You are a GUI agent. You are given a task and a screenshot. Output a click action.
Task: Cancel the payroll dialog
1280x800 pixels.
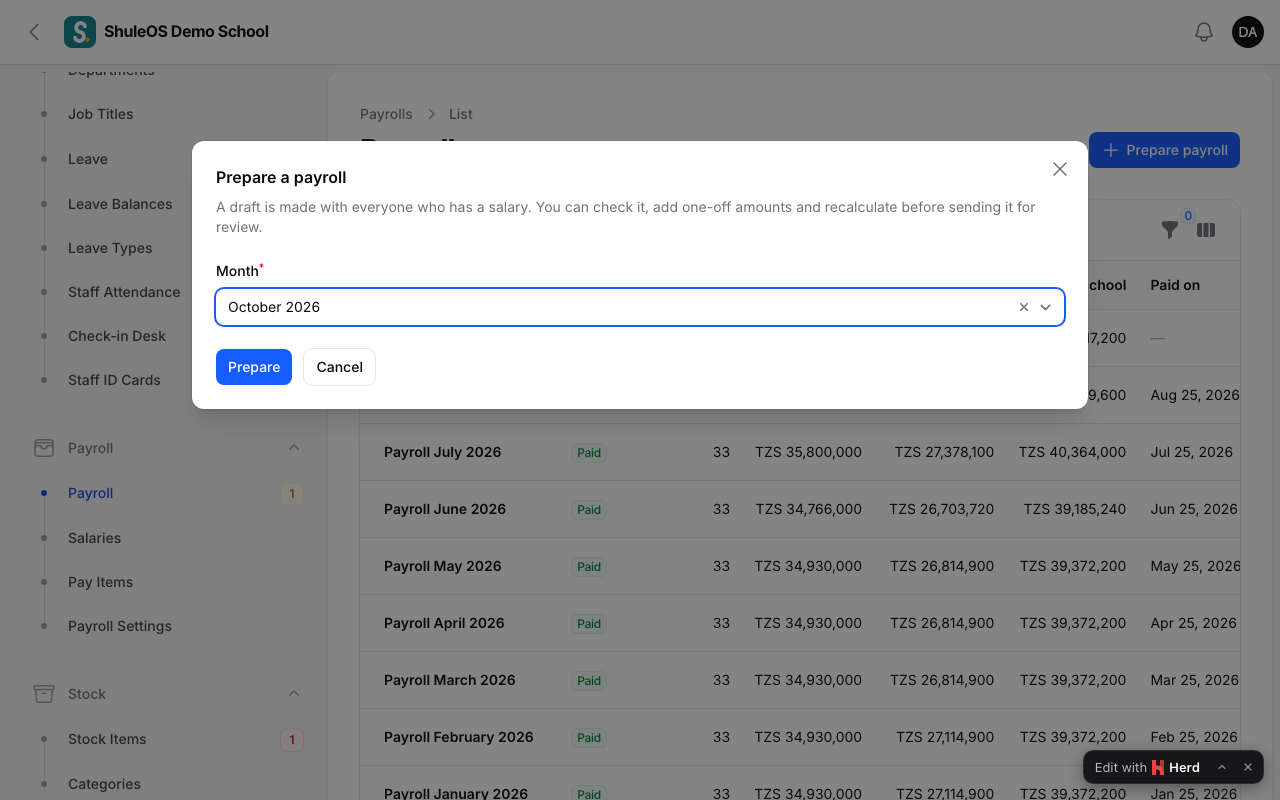click(340, 367)
